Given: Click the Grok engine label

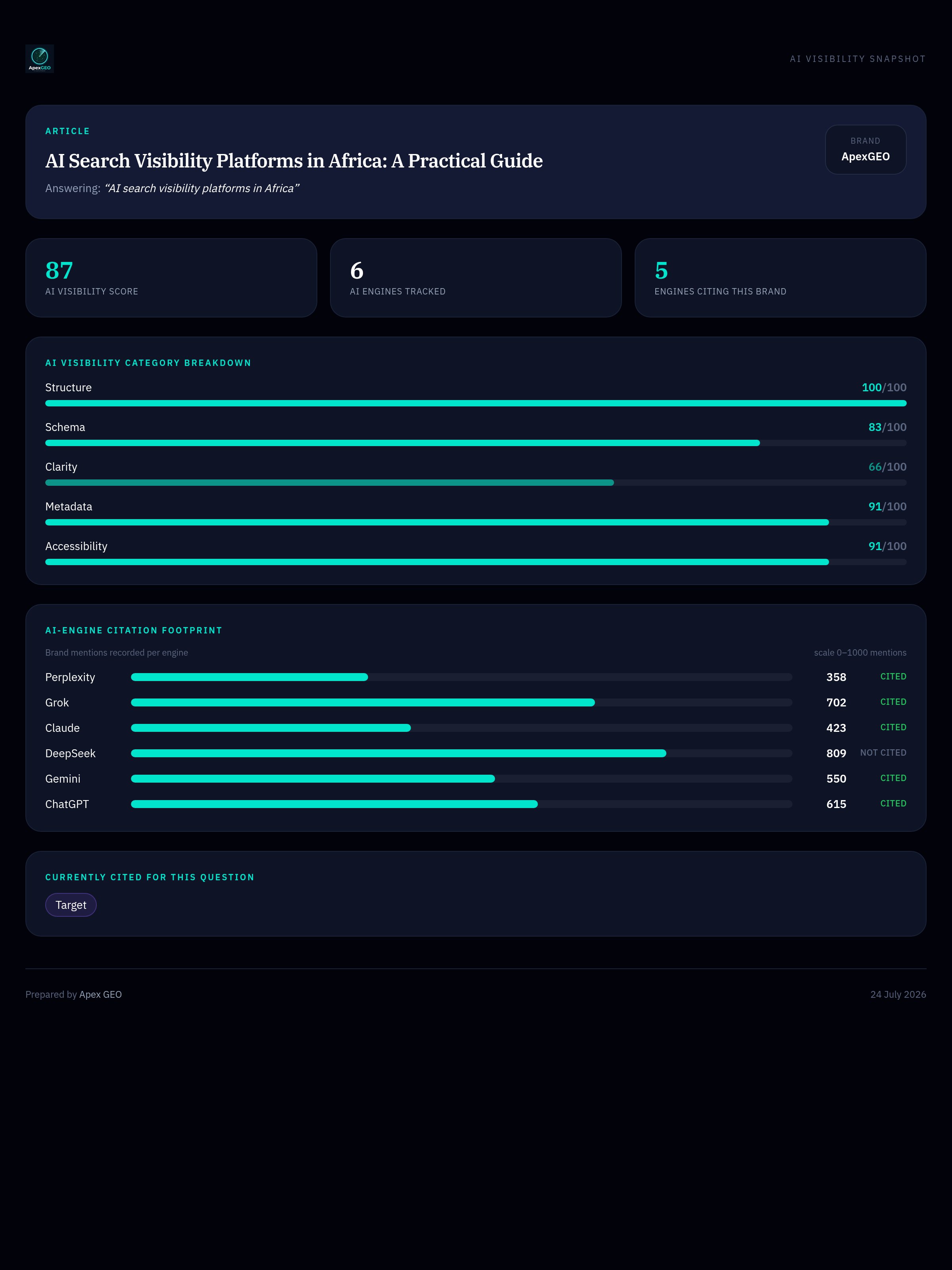Looking at the screenshot, I should click(57, 702).
